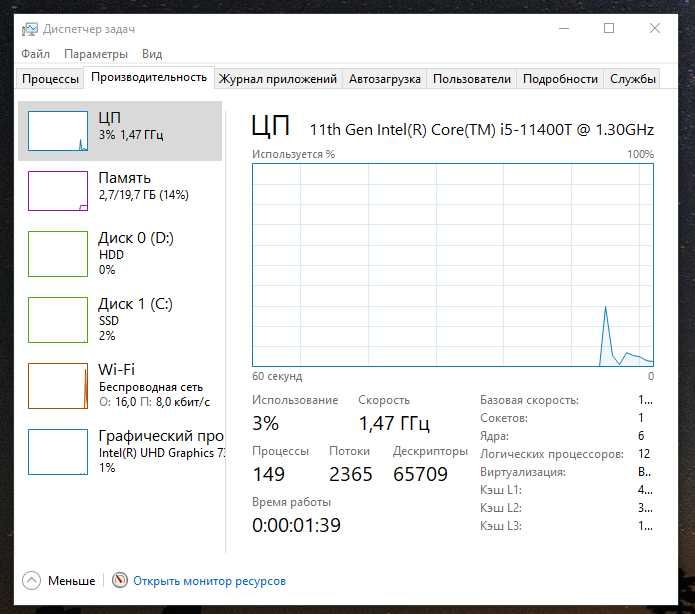Viewport: 695px width, 614px height.
Task: Open Открыть монитор ресурсов link
Action: point(209,581)
